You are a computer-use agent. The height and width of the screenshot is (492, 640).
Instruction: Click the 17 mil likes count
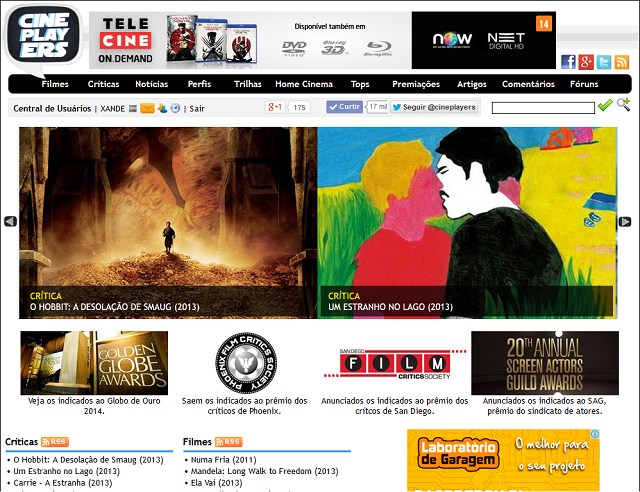[x=378, y=107]
